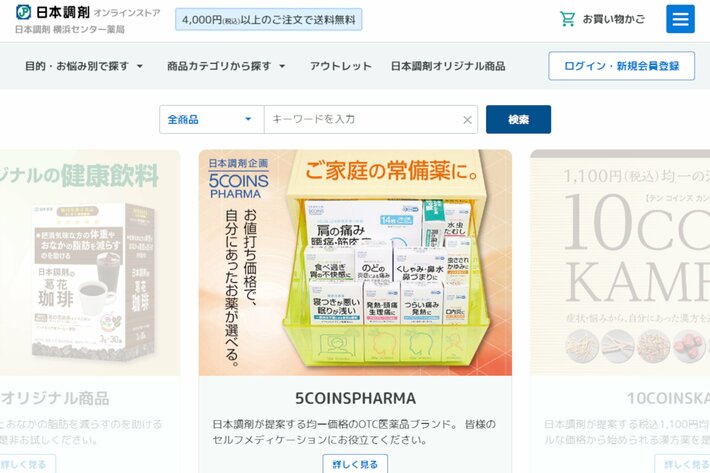
Task: Expand 目的・お悩み別で探す menu
Action: tap(84, 66)
